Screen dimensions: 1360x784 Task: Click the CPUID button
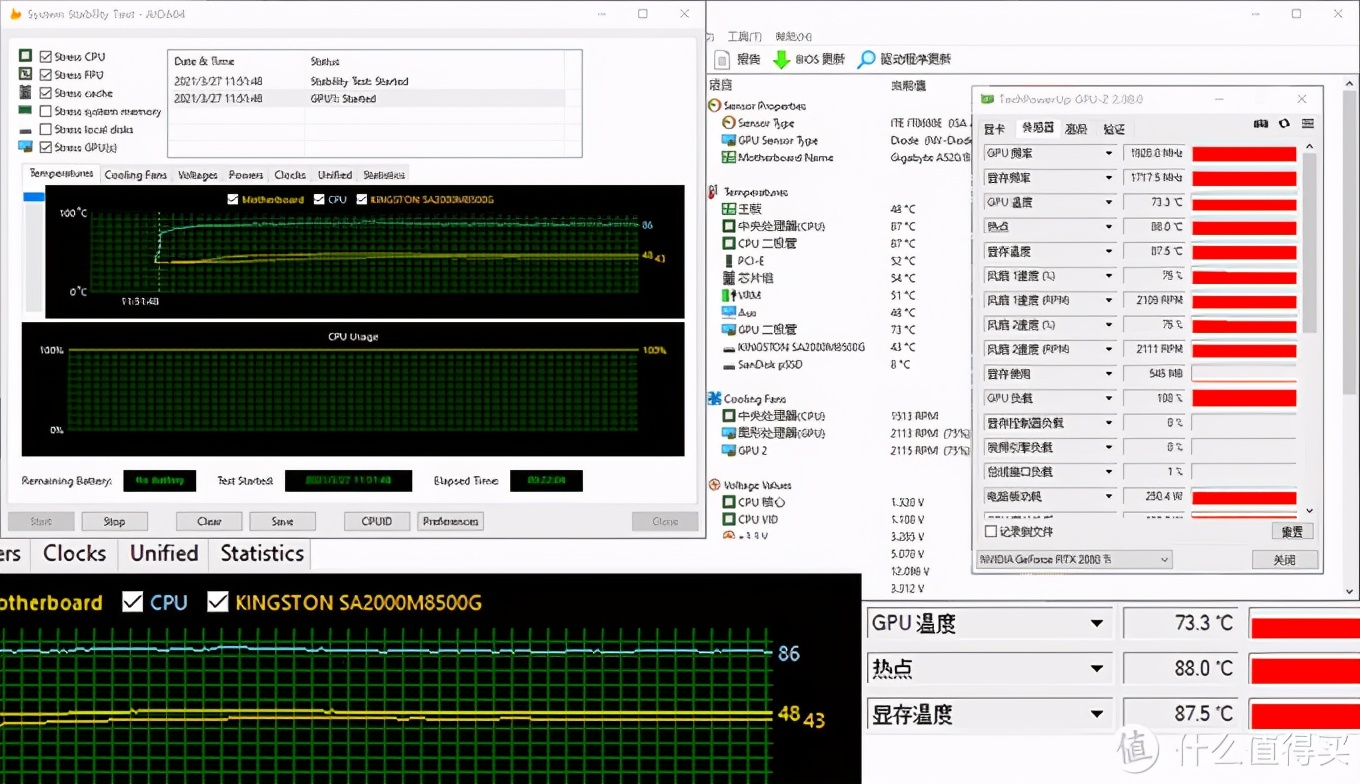[376, 521]
